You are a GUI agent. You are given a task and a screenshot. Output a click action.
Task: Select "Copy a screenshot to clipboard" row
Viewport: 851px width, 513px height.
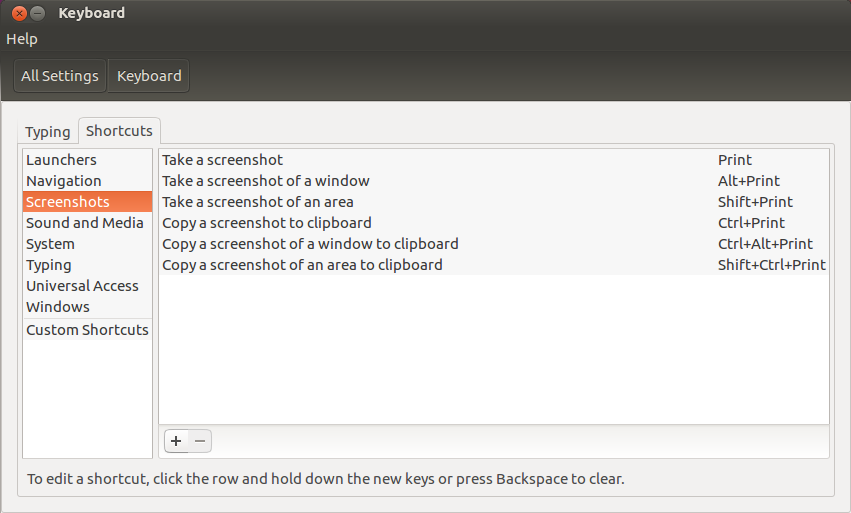click(x=267, y=223)
